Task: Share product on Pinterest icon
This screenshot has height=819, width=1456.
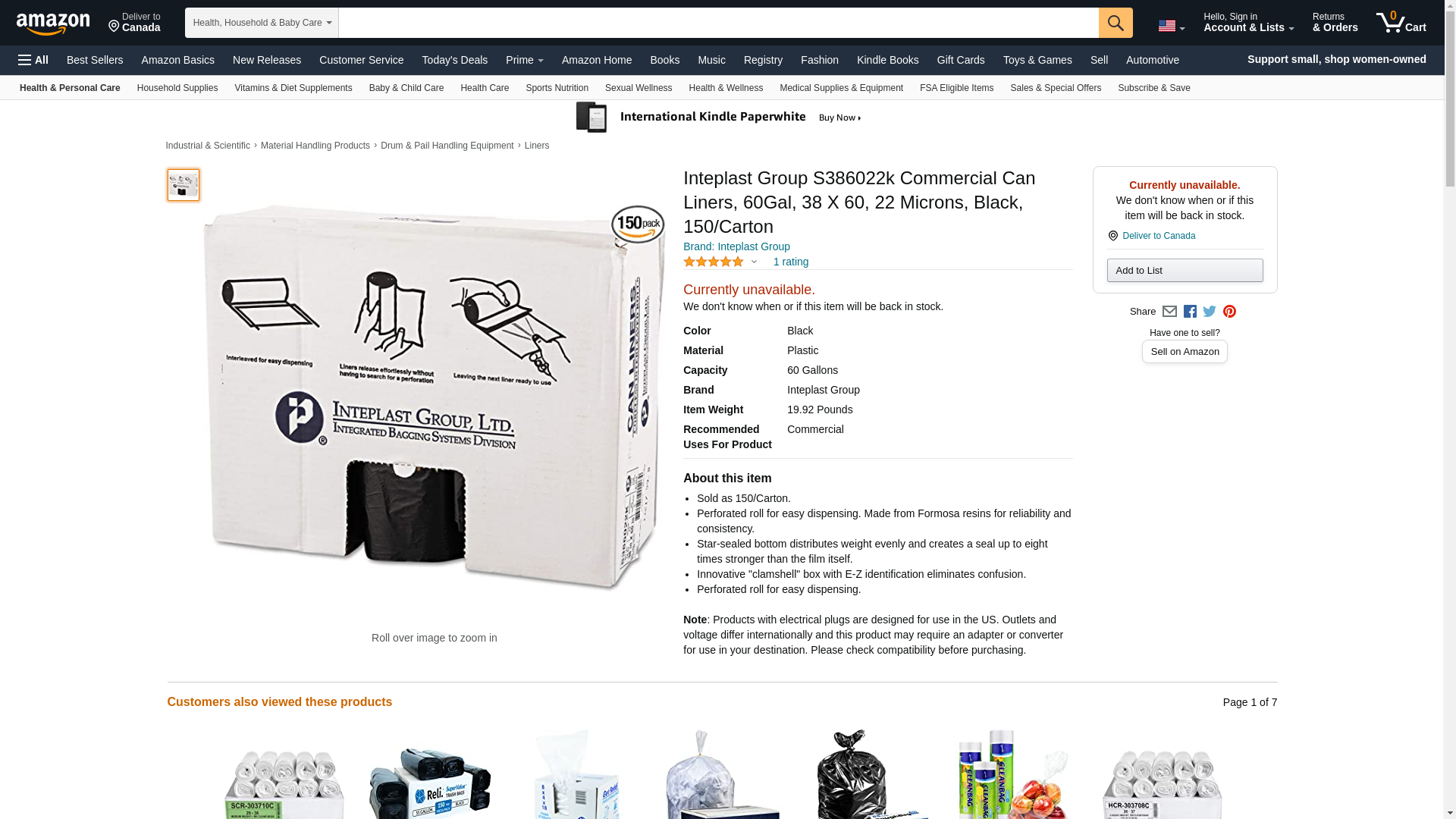Action: point(1229,312)
